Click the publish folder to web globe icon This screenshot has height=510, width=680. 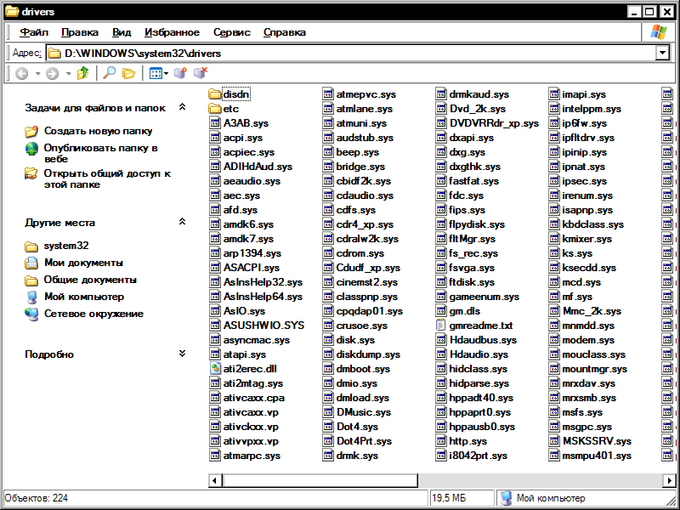(x=31, y=149)
